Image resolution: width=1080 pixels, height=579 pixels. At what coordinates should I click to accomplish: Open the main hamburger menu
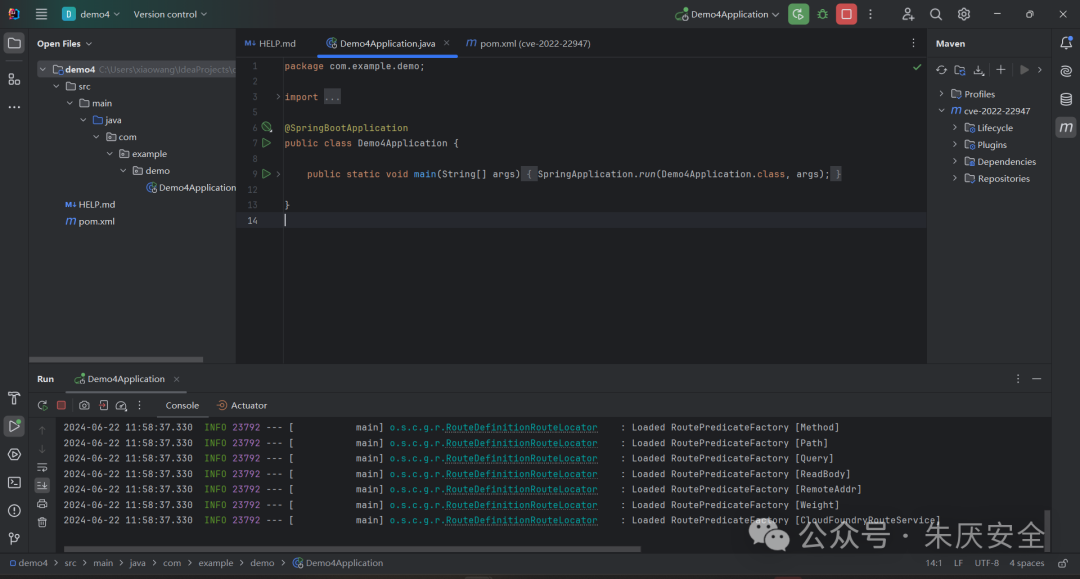[x=41, y=14]
